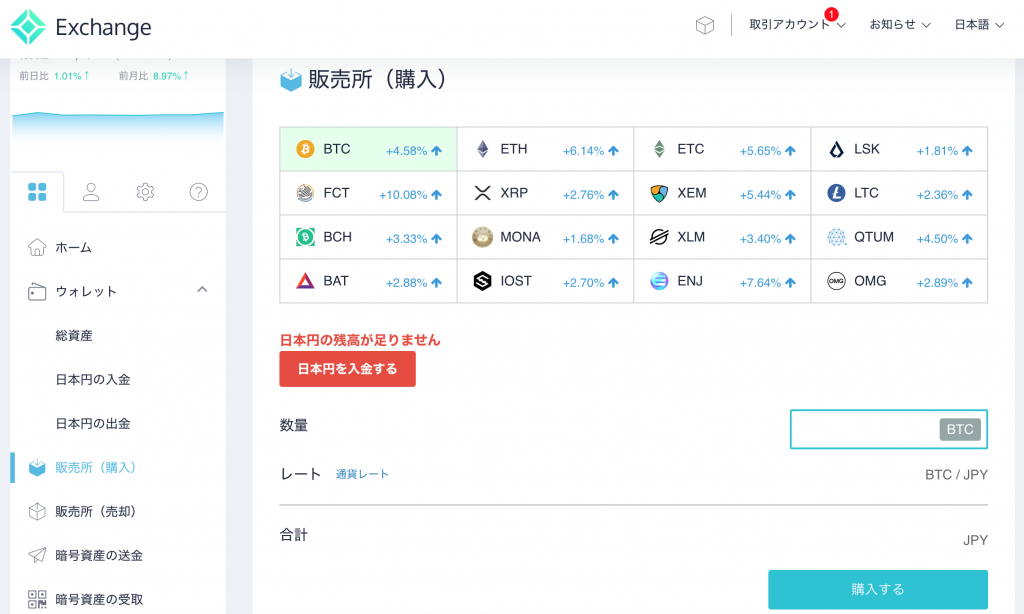Open the 日本語 language selector
Screen dimensions: 1024x614
click(978, 25)
